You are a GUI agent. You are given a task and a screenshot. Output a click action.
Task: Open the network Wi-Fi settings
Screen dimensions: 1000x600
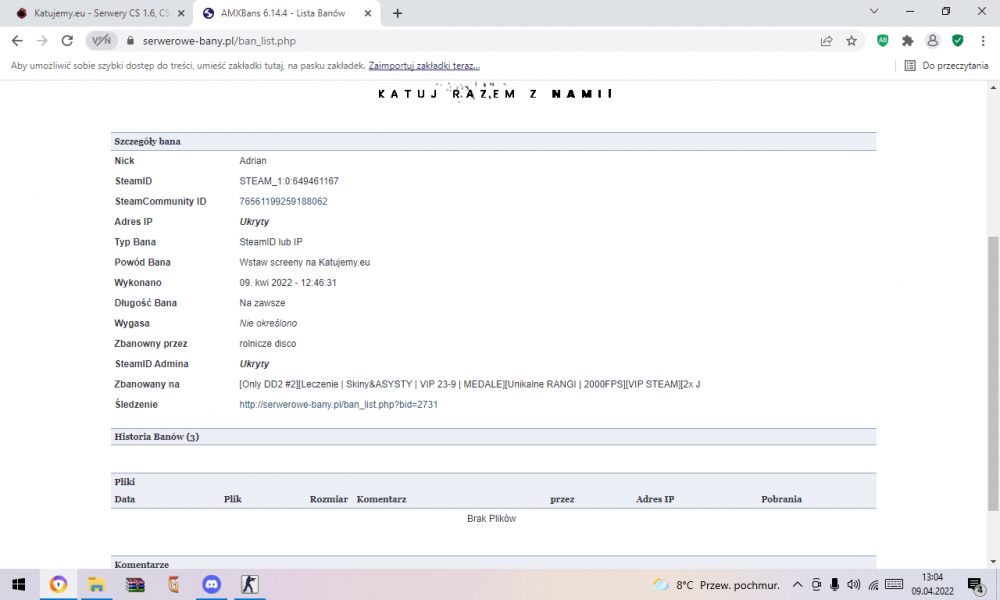[x=873, y=585]
